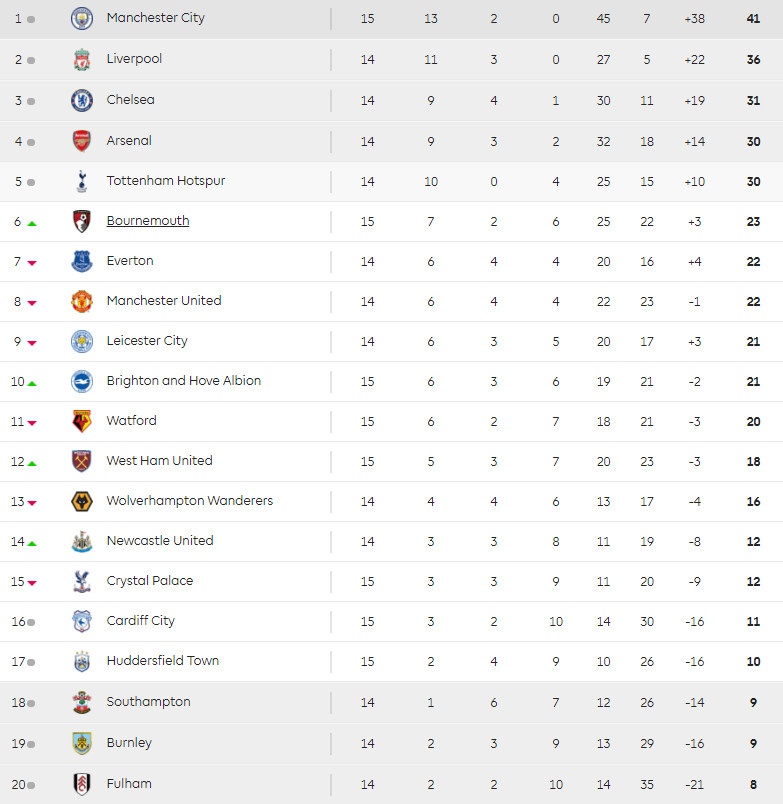The image size is (783, 804).
Task: Click the Newcastle United team name
Action: [160, 541]
